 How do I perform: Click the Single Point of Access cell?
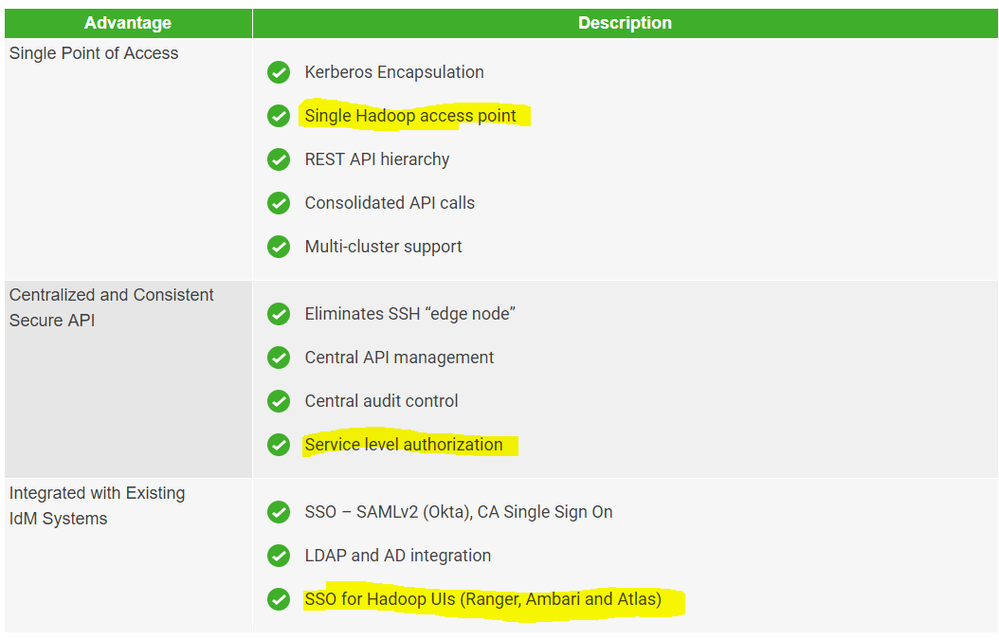[94, 54]
